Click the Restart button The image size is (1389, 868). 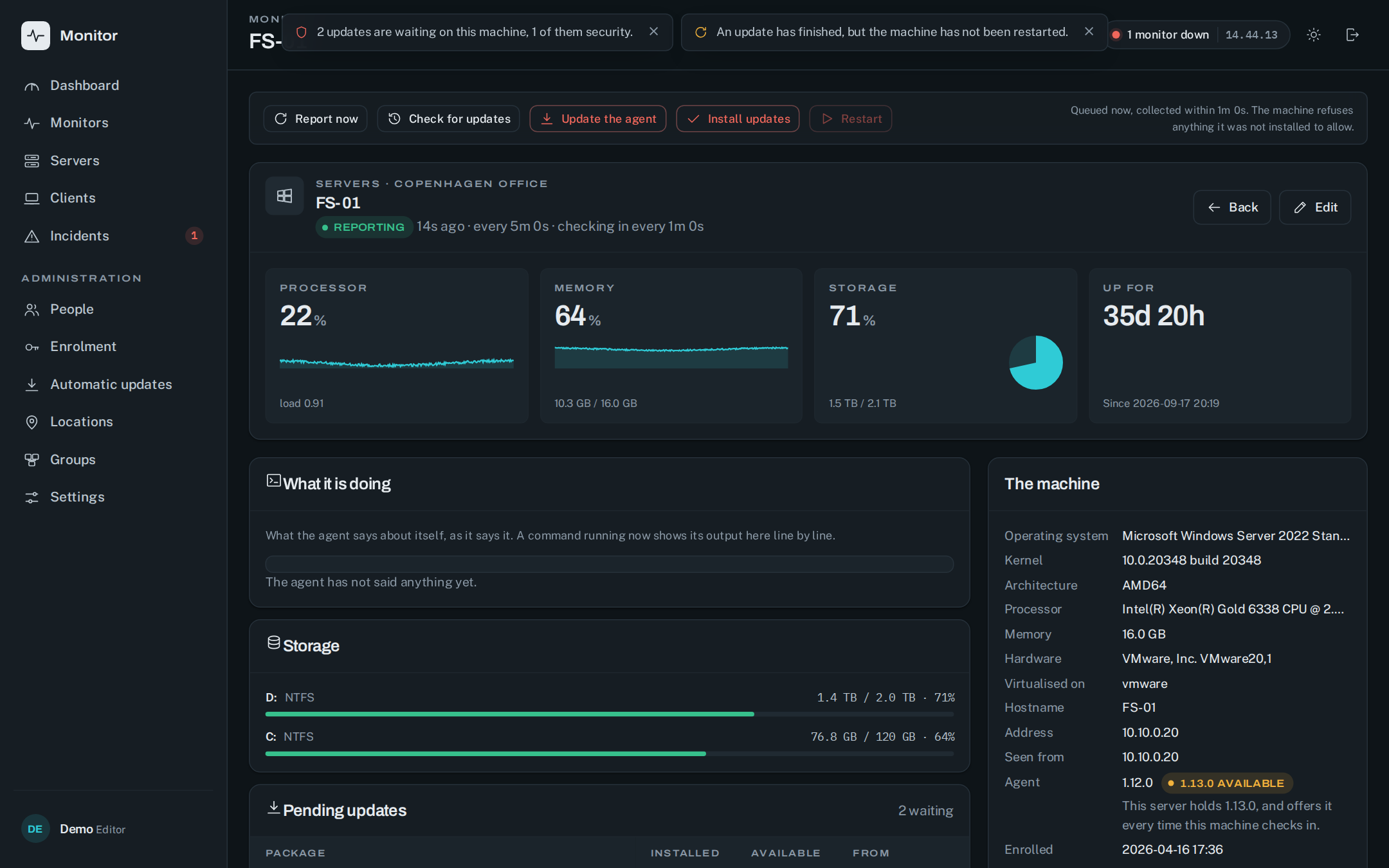[x=851, y=119]
